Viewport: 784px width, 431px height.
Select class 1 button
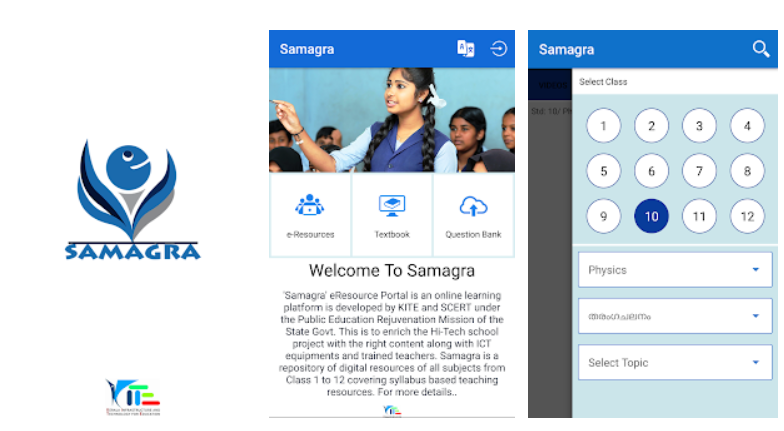pos(604,126)
